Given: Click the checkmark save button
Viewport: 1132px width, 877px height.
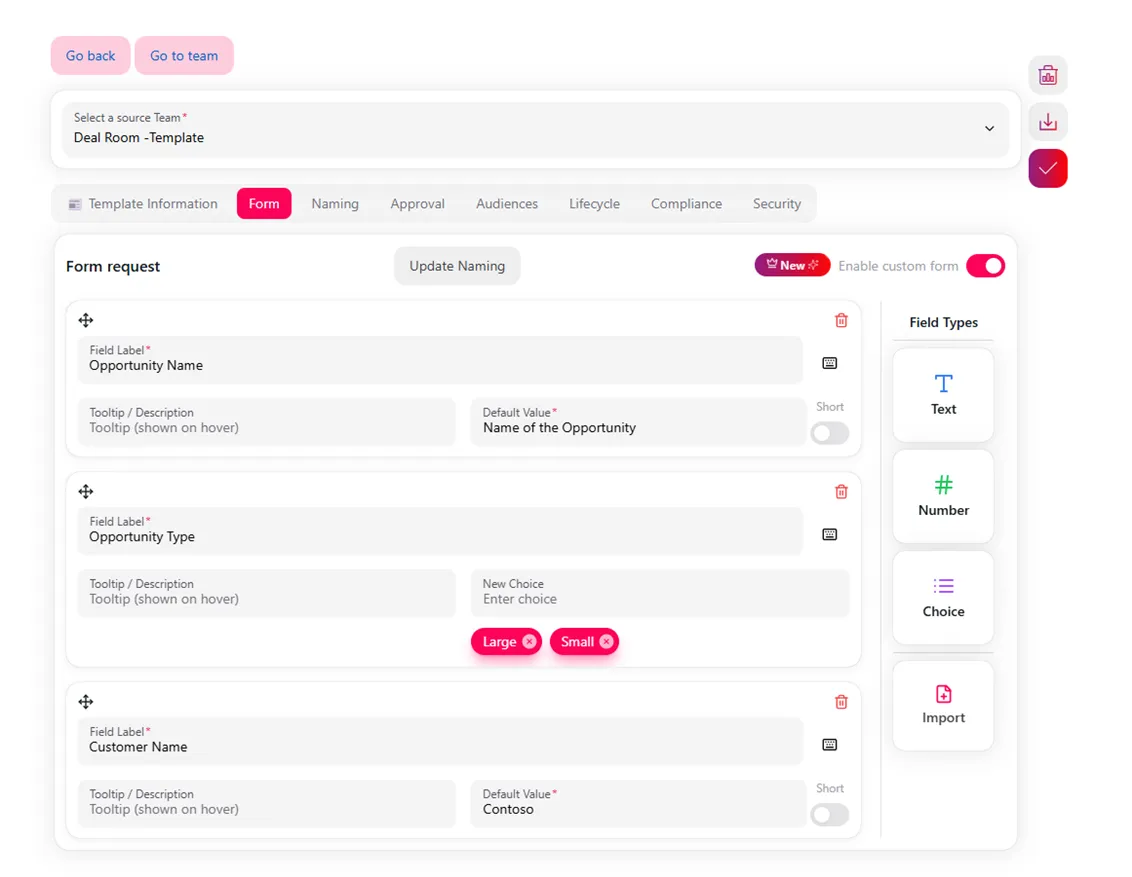Looking at the screenshot, I should pos(1048,168).
